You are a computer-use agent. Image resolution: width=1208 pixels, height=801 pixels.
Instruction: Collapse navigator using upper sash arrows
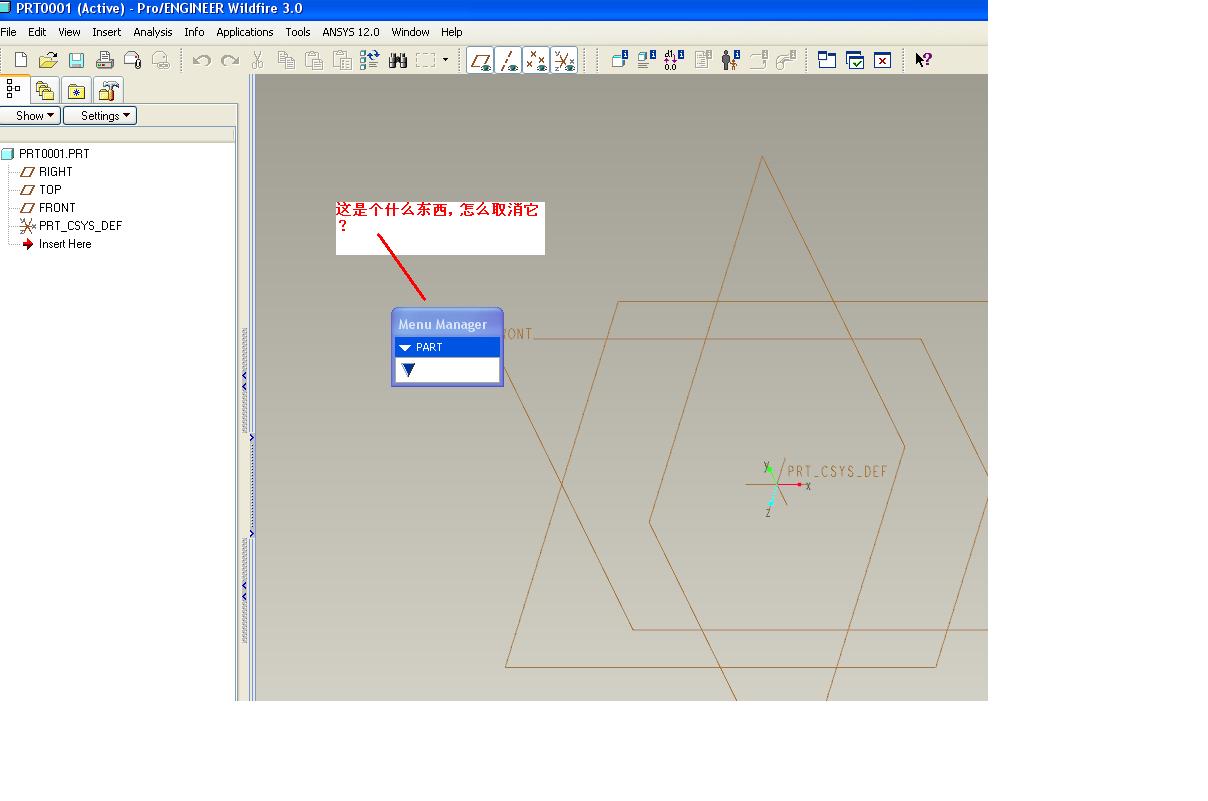(245, 380)
